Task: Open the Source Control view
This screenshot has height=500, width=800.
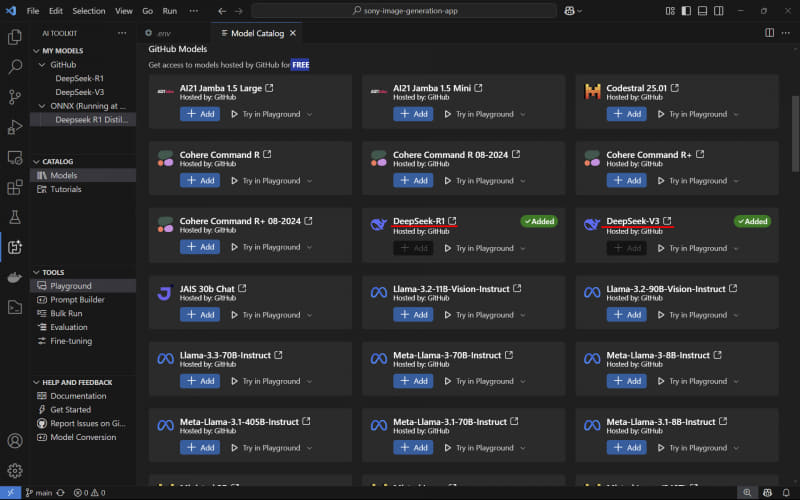Action: pos(15,96)
